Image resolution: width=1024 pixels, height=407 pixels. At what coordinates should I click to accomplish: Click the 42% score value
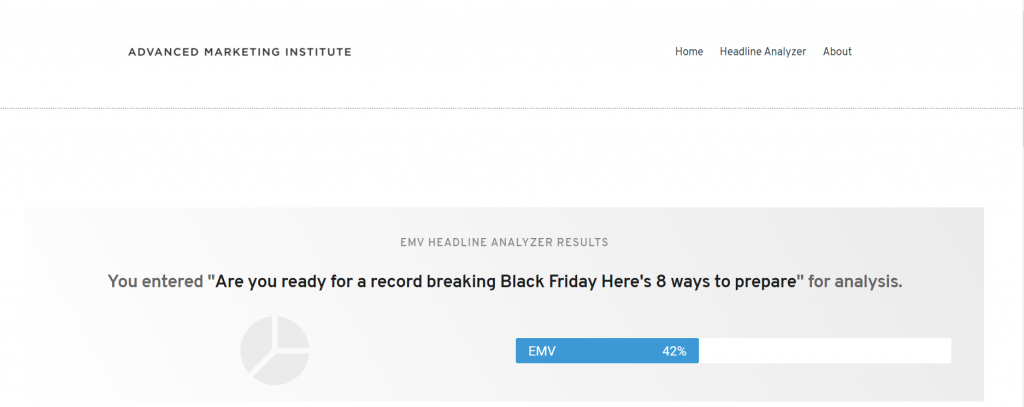(x=674, y=351)
